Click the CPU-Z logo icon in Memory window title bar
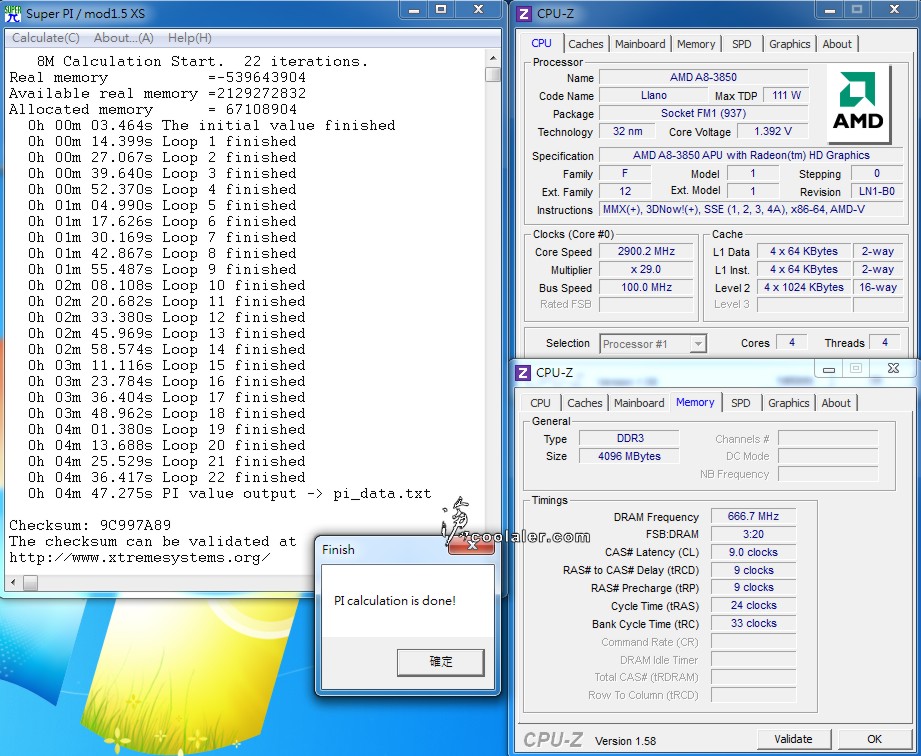This screenshot has width=921, height=756. [x=523, y=372]
